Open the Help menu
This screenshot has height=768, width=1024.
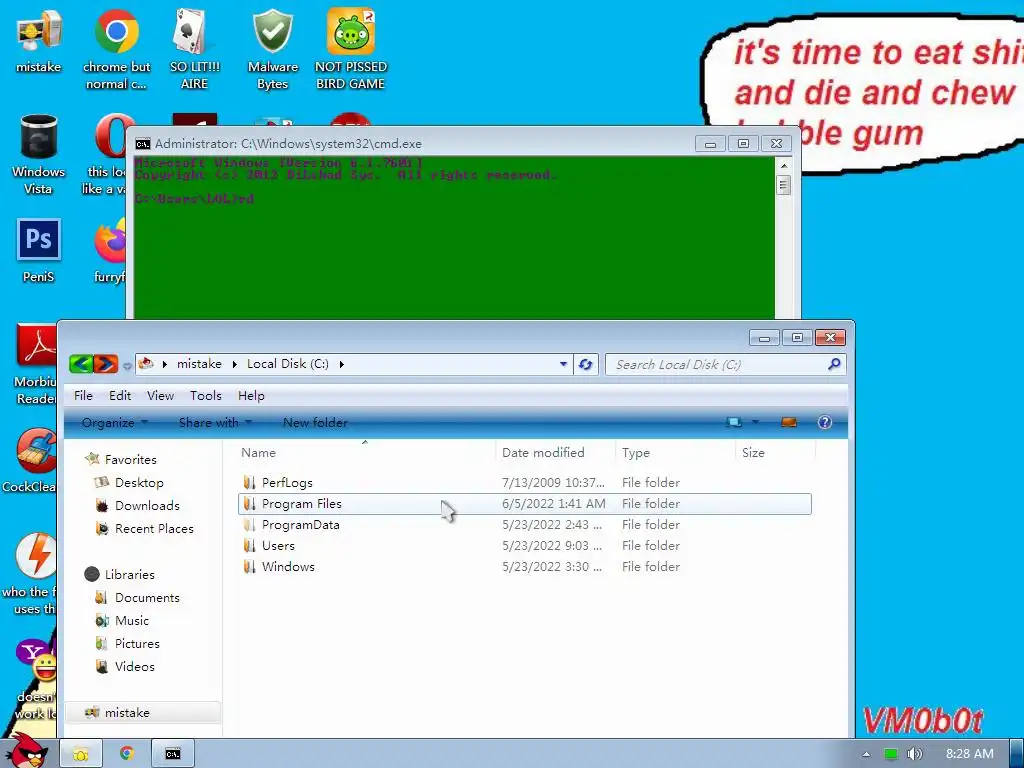(251, 396)
